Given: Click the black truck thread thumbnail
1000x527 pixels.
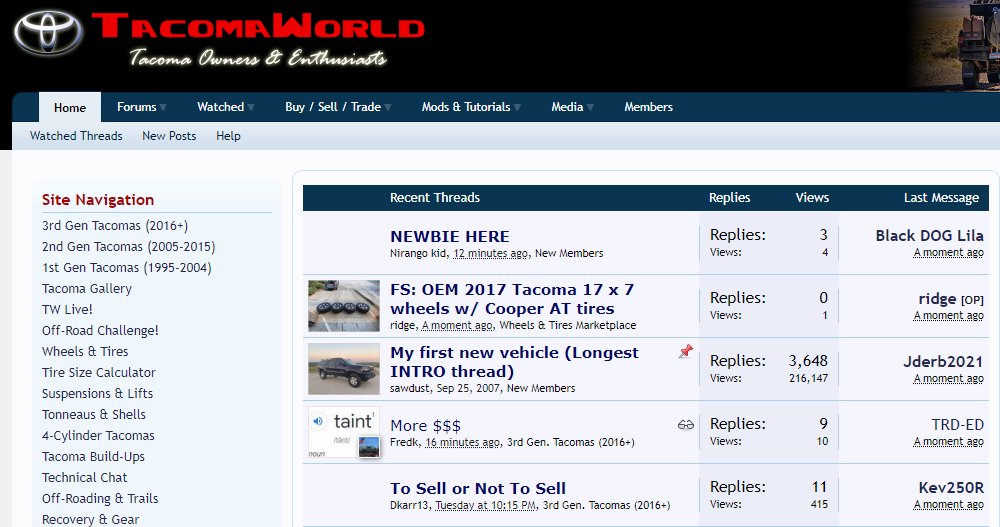Looking at the screenshot, I should (344, 369).
